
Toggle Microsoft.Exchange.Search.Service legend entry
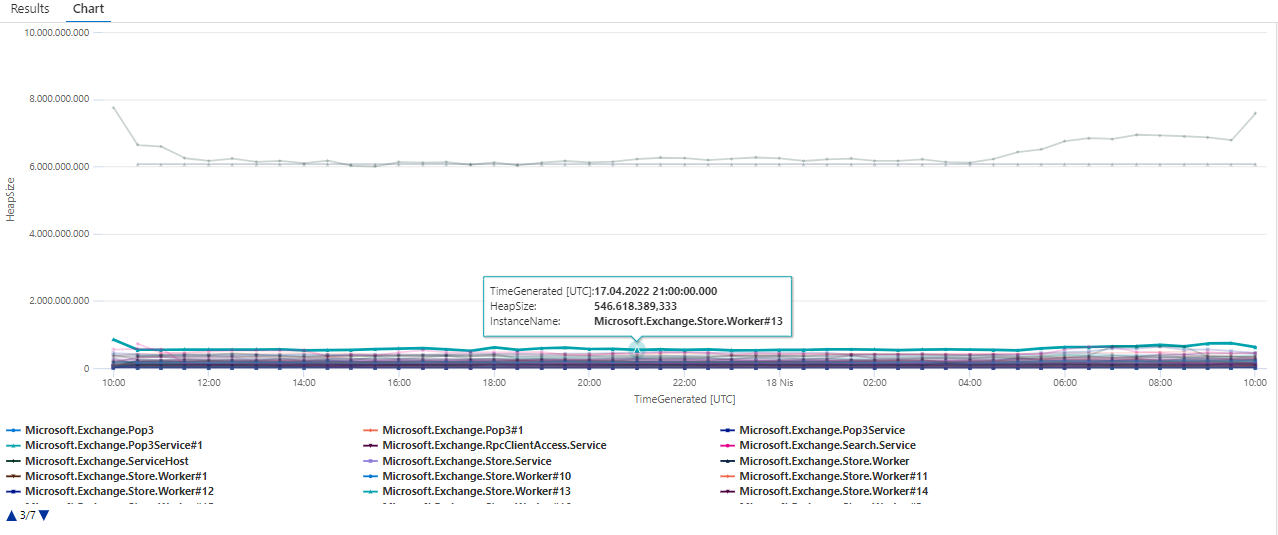(x=817, y=445)
